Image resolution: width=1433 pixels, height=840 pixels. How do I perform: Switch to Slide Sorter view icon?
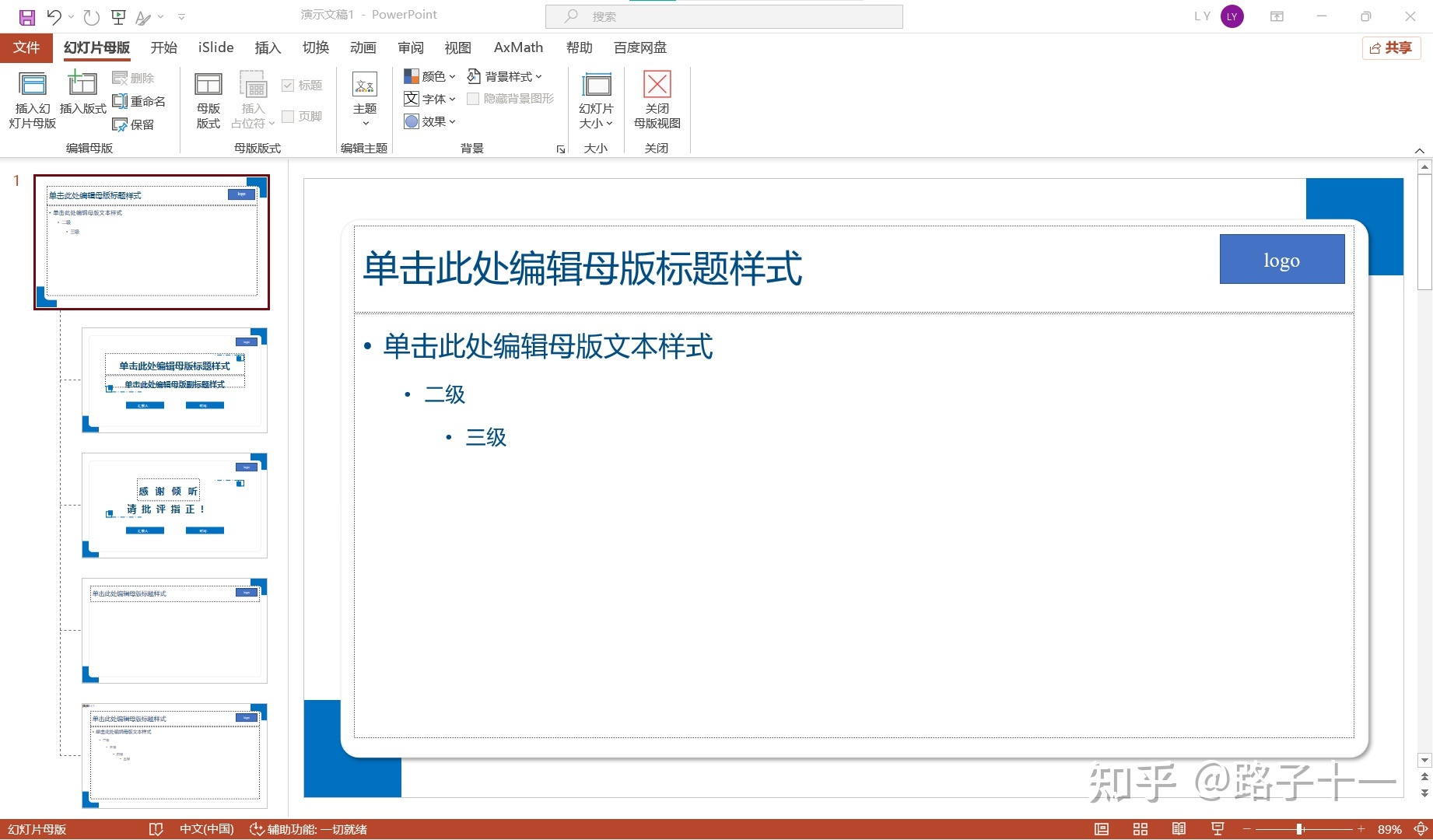point(1140,829)
